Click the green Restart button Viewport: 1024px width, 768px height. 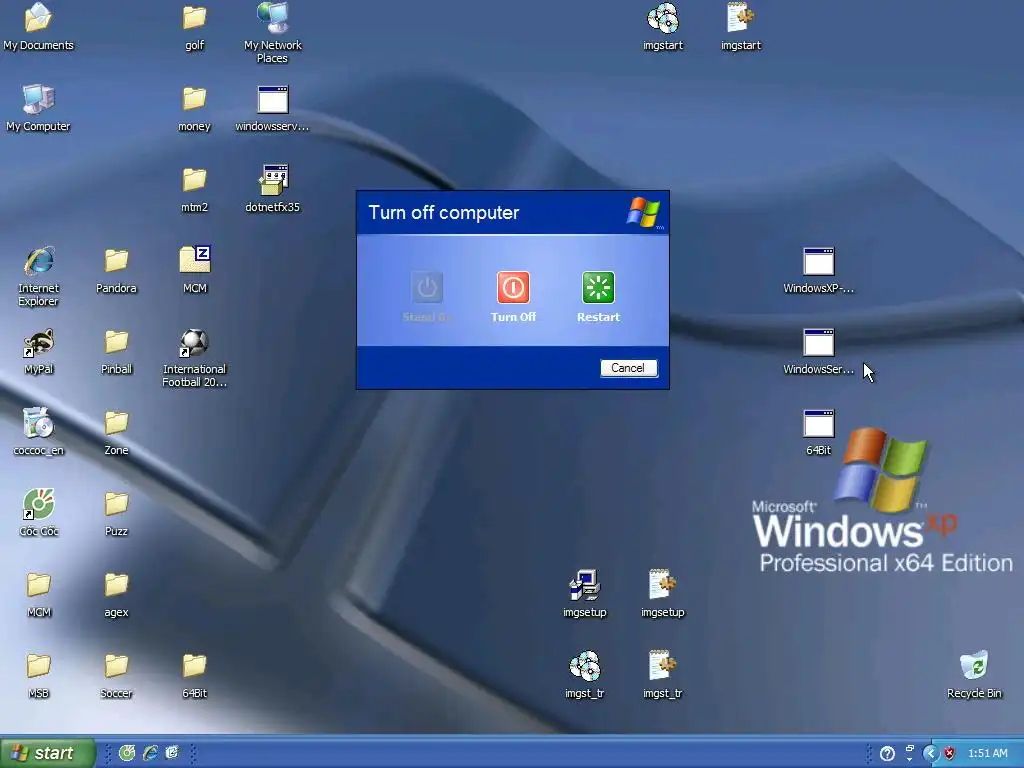pos(598,287)
